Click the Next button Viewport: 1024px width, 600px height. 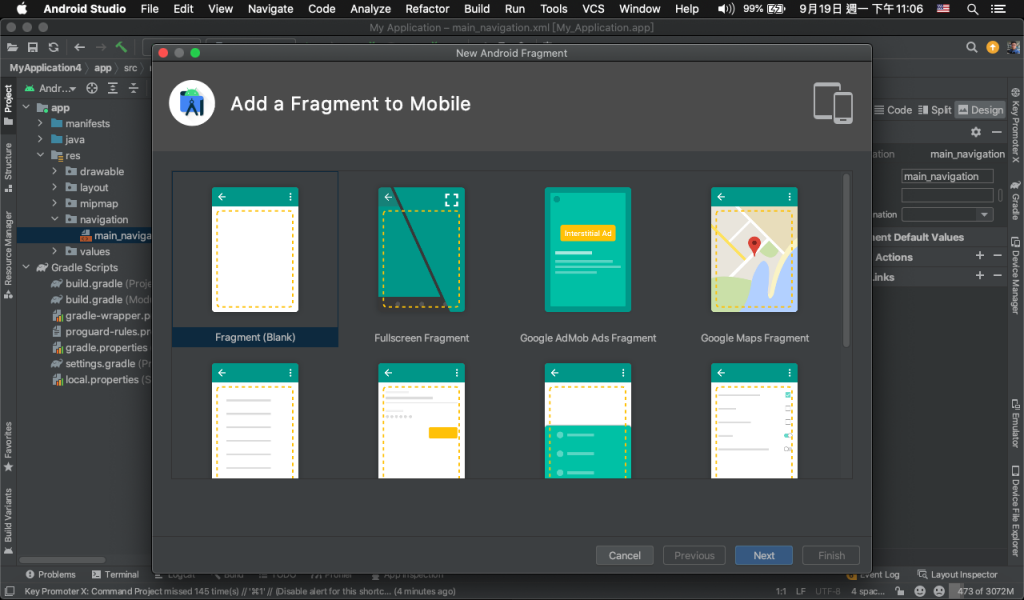click(x=763, y=555)
